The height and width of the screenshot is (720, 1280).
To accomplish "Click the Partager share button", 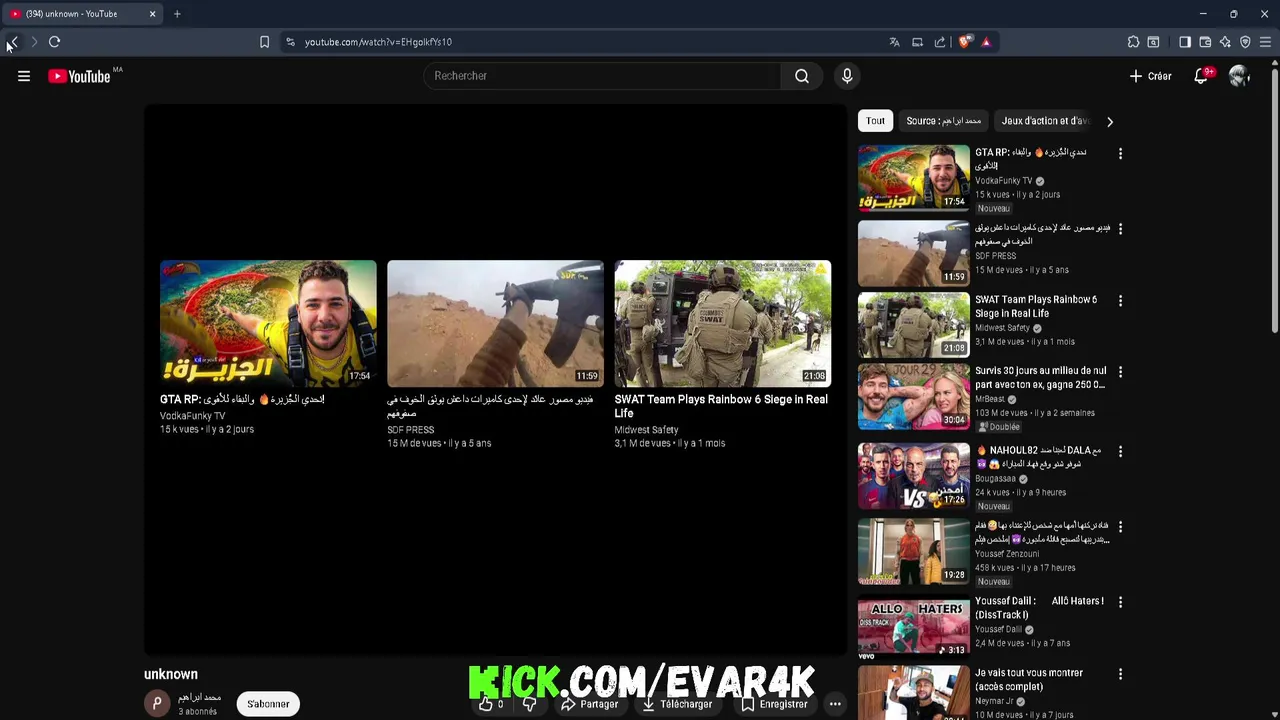I will [x=589, y=704].
